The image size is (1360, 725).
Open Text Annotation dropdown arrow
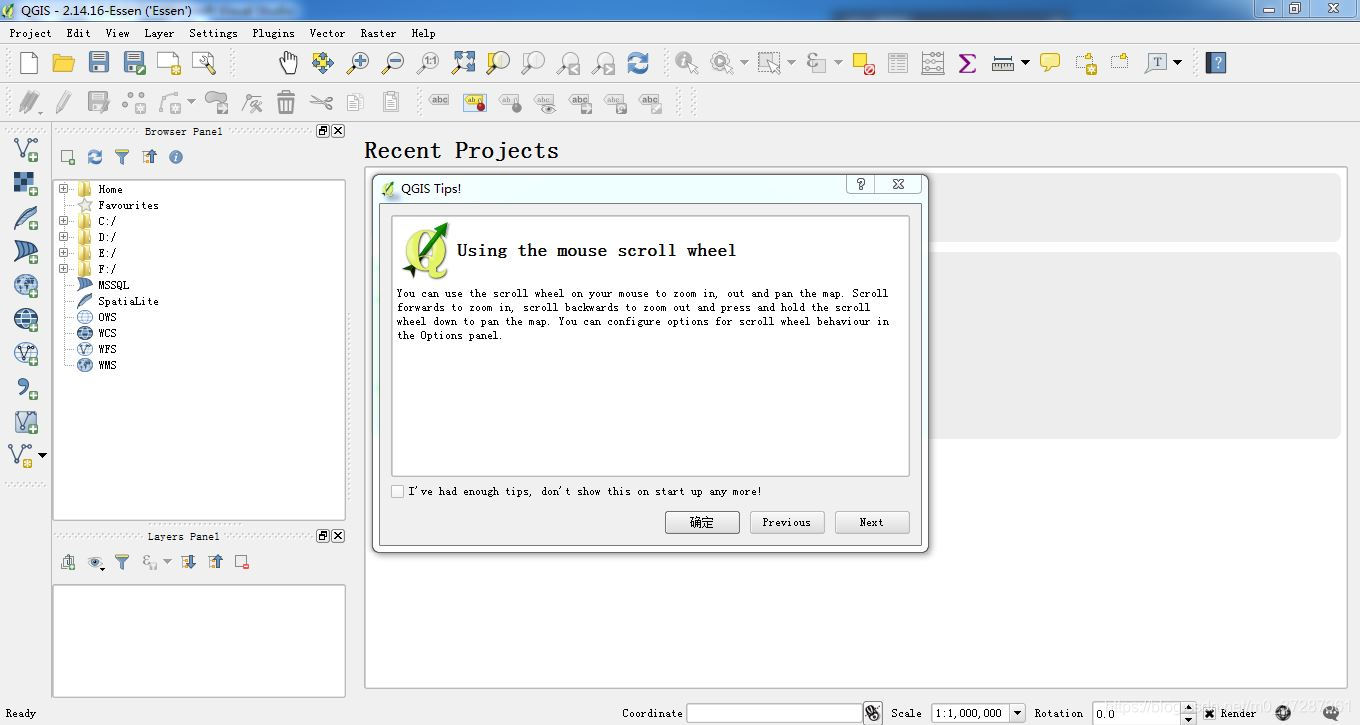(1177, 63)
